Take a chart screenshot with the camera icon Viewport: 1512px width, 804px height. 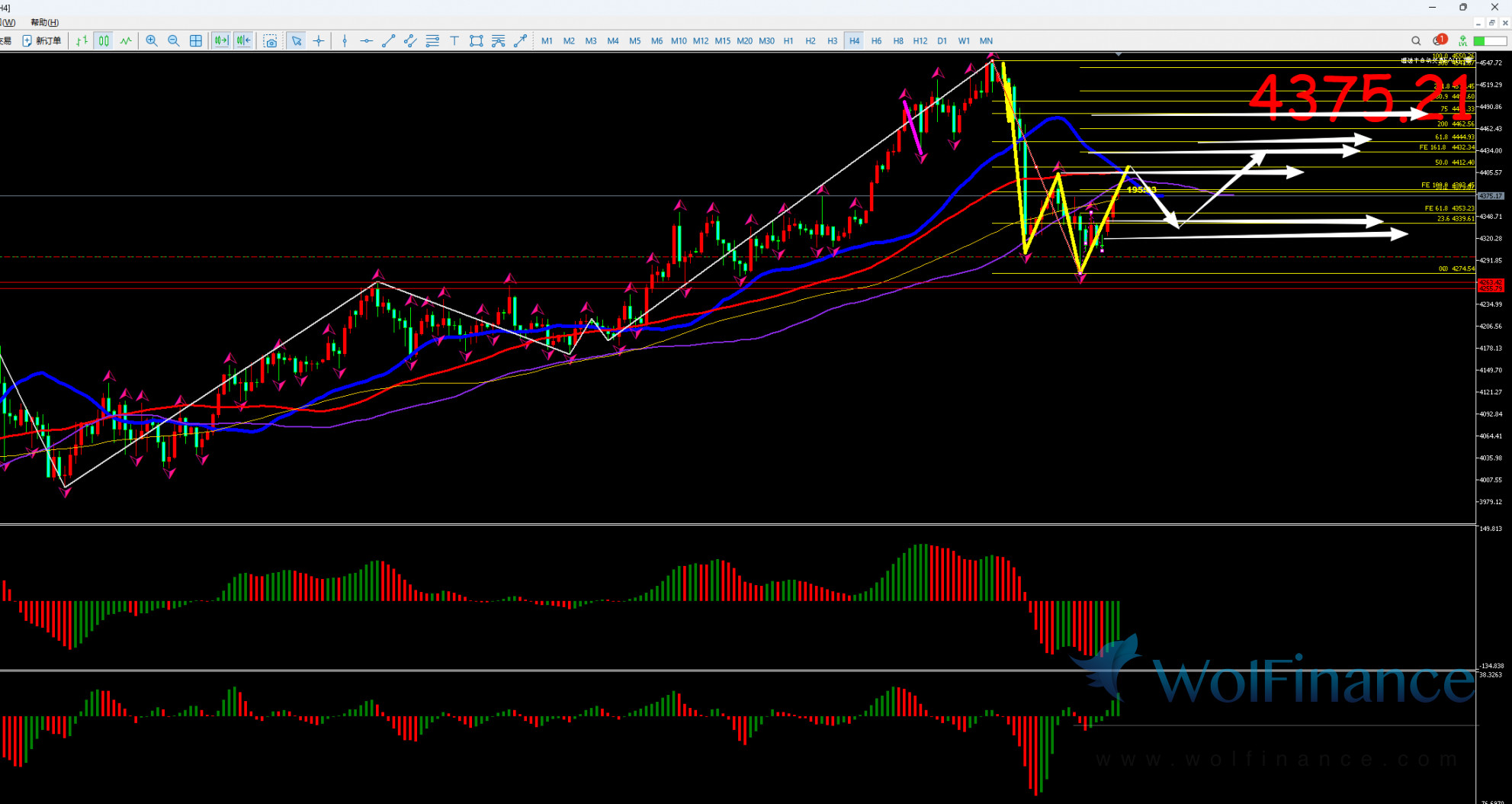coord(270,41)
